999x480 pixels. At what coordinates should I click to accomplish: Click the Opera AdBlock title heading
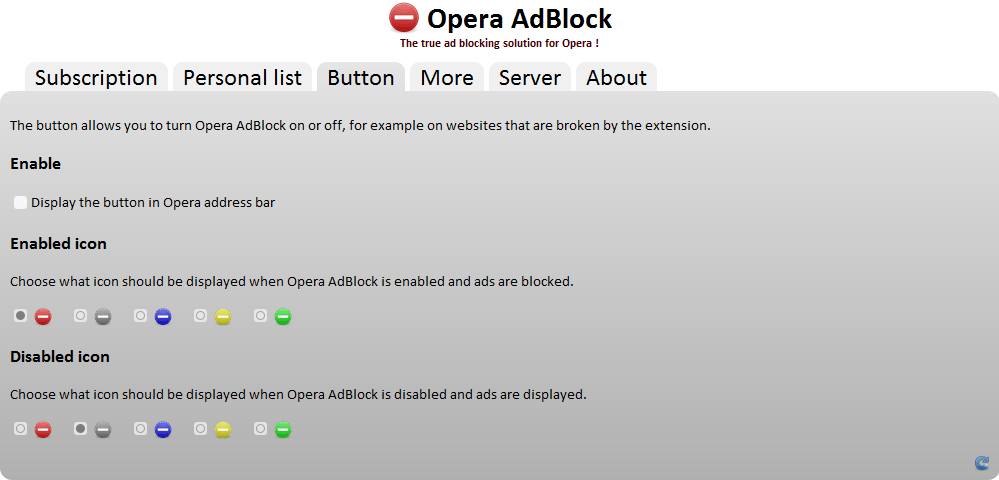click(x=519, y=19)
